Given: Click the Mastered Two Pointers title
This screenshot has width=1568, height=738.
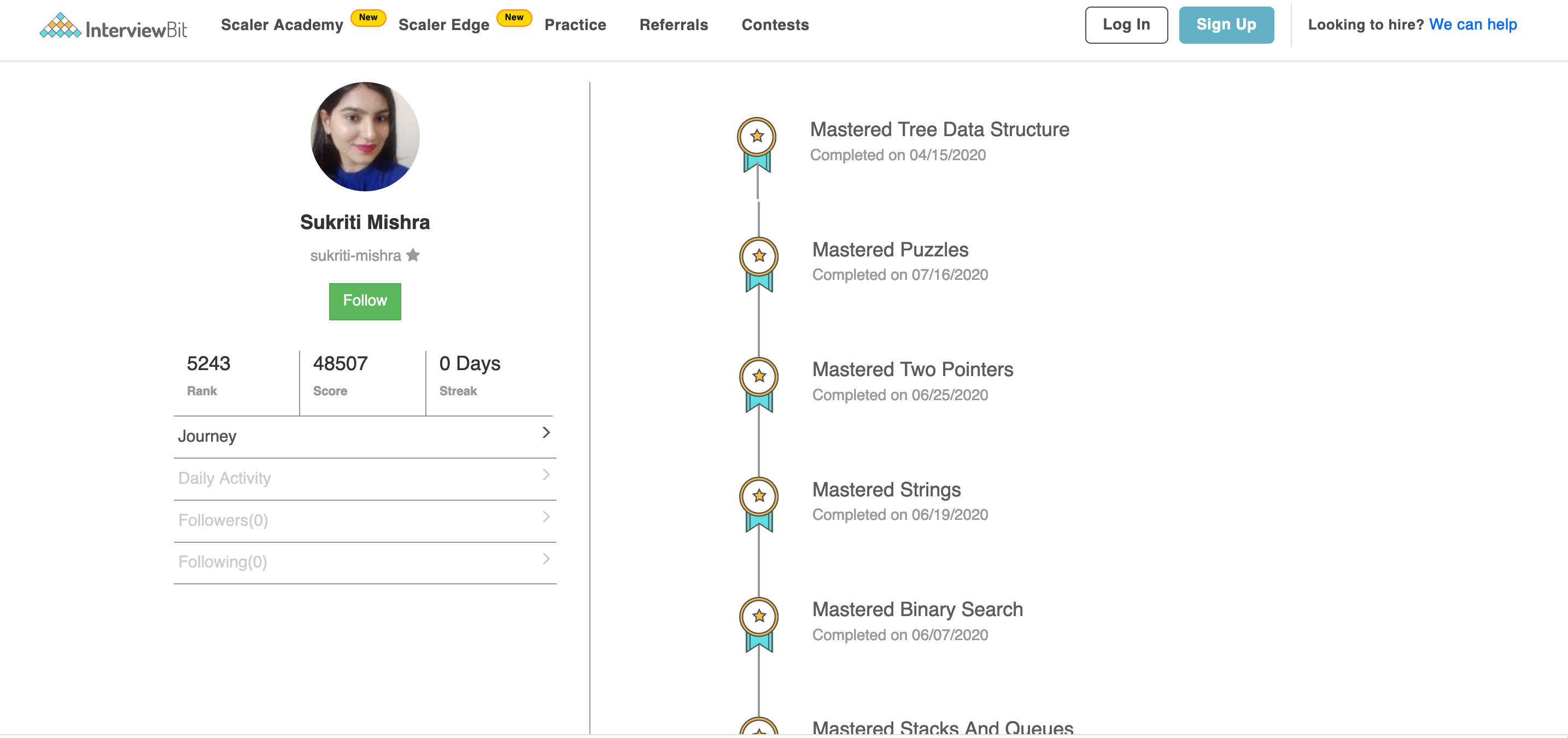Looking at the screenshot, I should pos(913,370).
